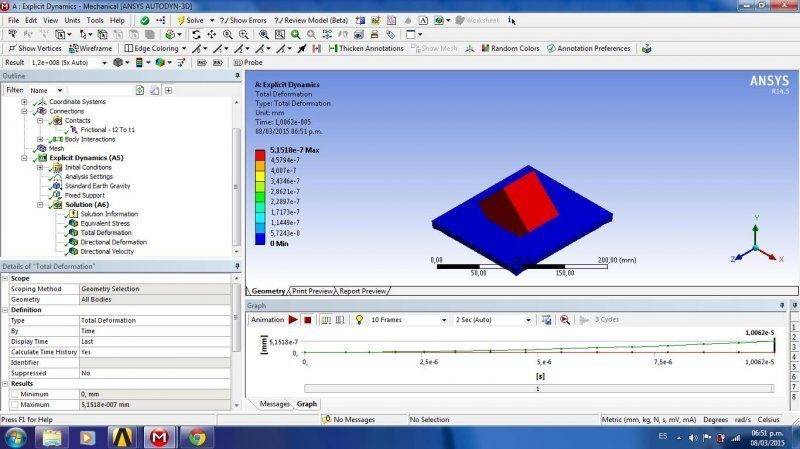Collapse the Explicit Dynamics (A5) node

(24, 158)
